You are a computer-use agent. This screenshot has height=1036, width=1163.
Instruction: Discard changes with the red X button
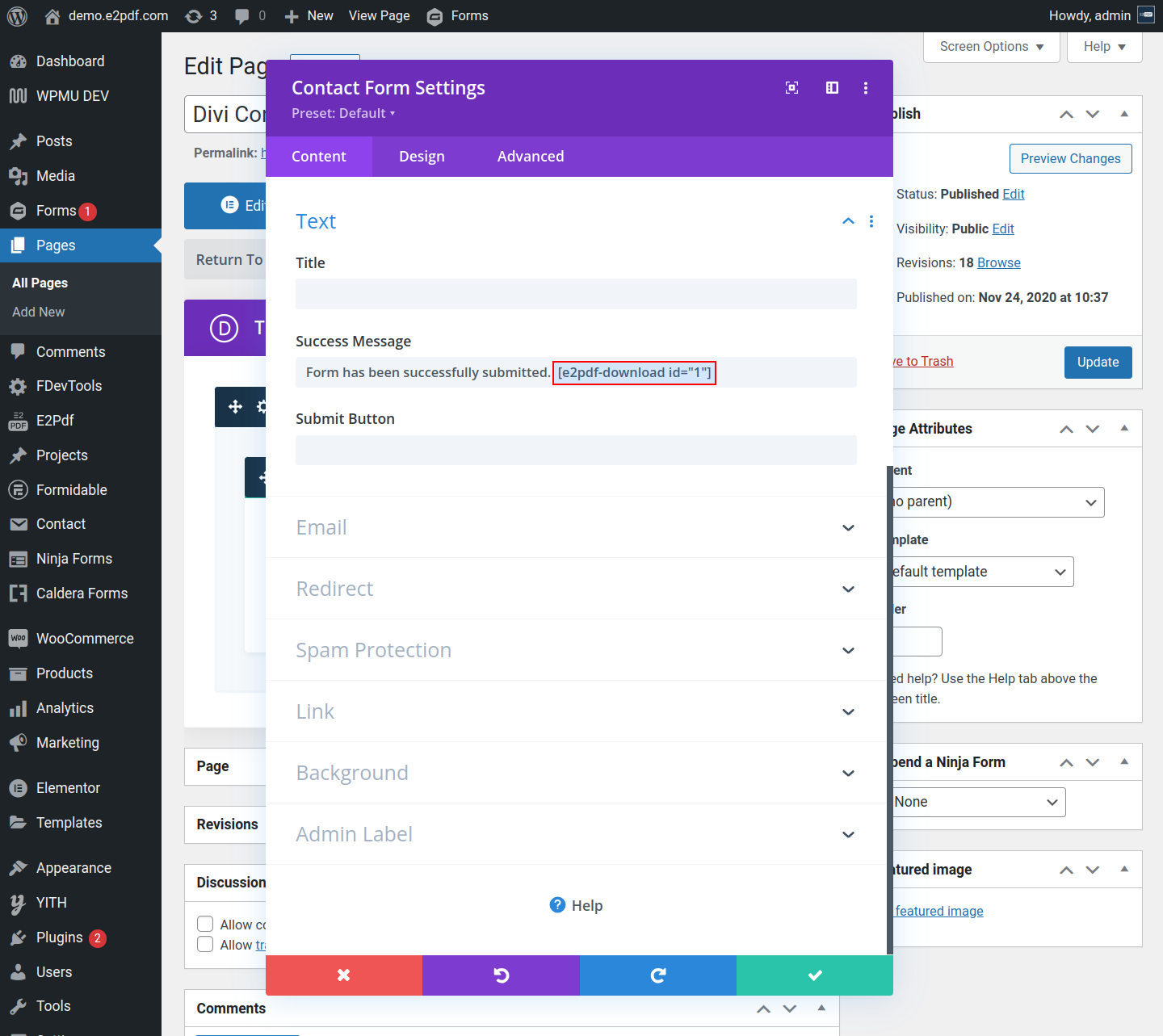tap(343, 975)
